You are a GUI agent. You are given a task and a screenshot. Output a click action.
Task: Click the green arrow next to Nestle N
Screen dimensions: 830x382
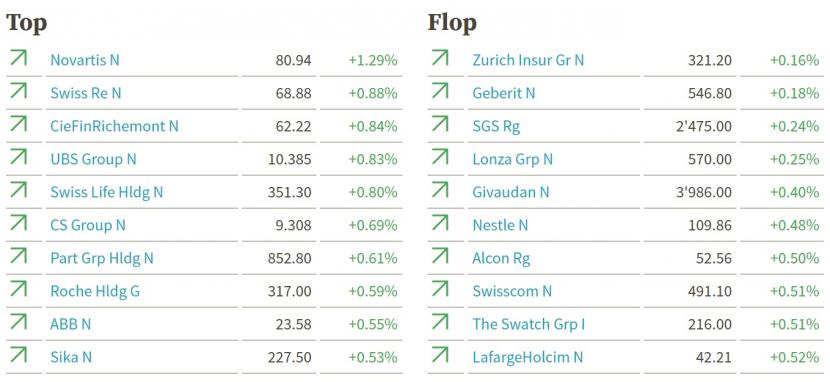pos(440,222)
